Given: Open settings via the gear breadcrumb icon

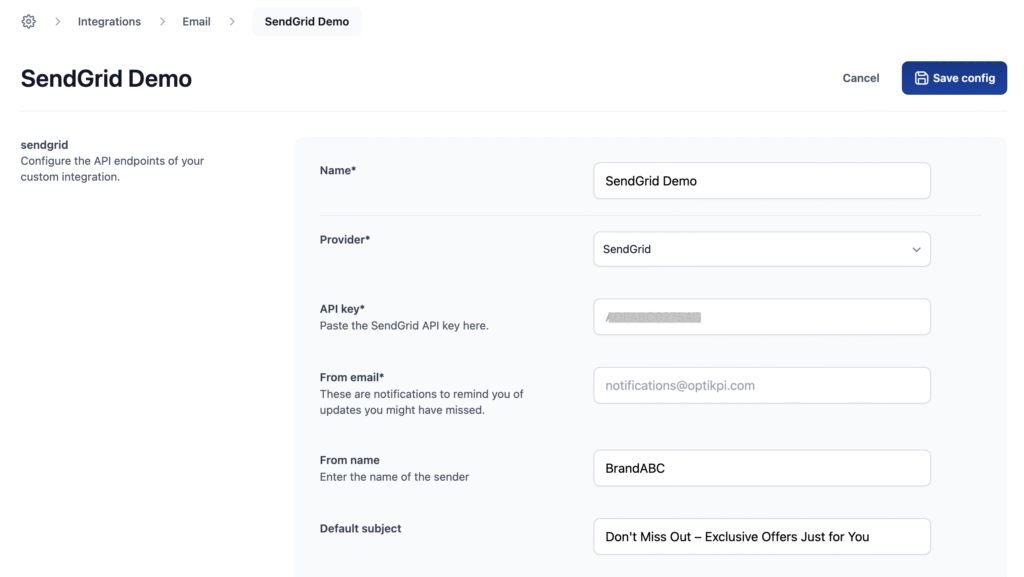Looking at the screenshot, I should [x=28, y=22].
